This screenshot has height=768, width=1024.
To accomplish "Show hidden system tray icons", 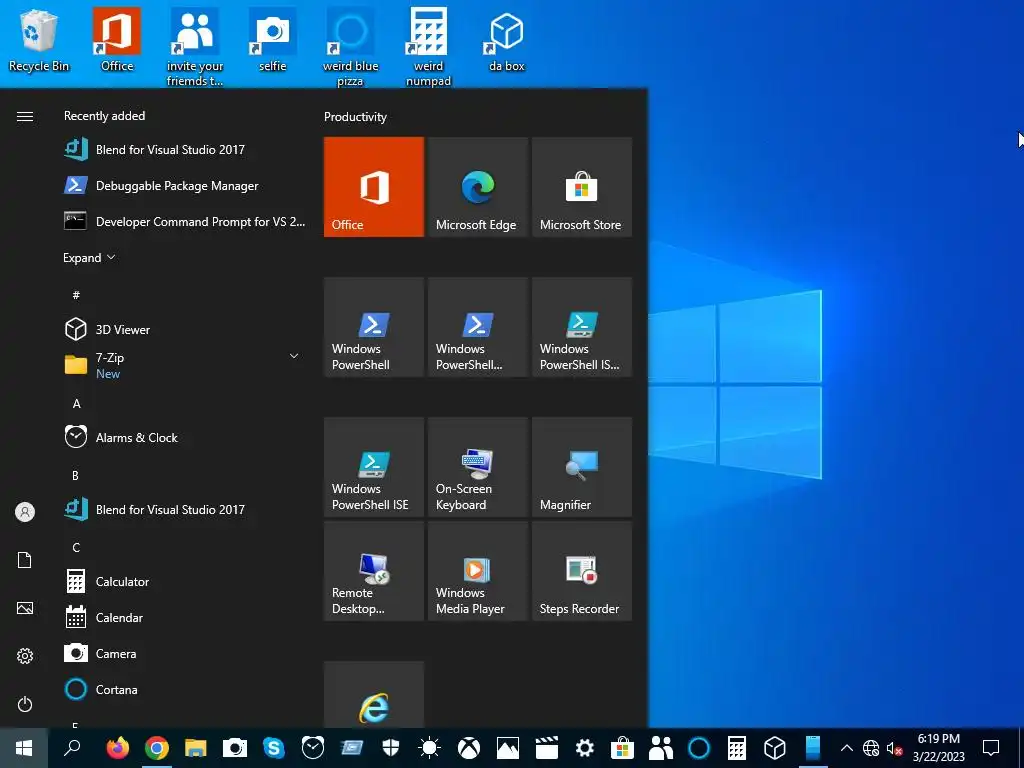I will 846,748.
